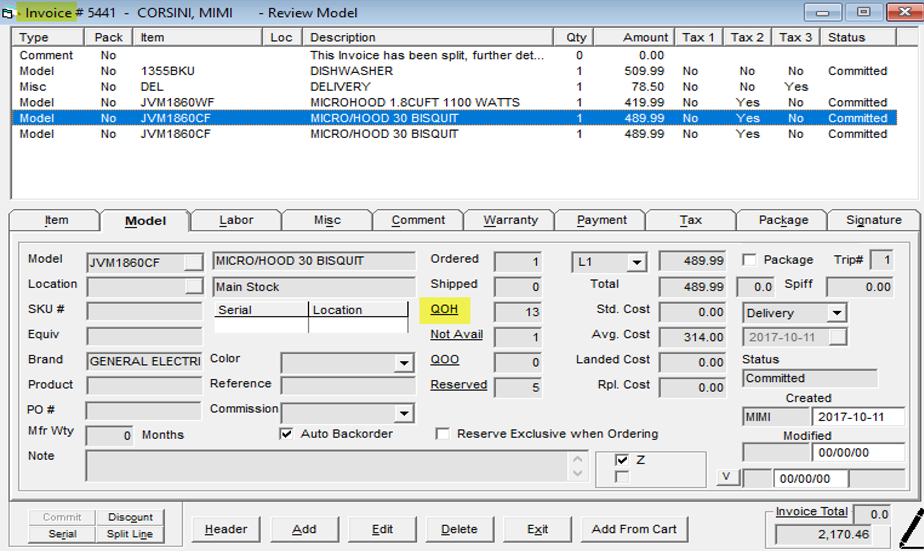Uncheck the Z checkbox
This screenshot has width=924, height=554.
coord(621,460)
